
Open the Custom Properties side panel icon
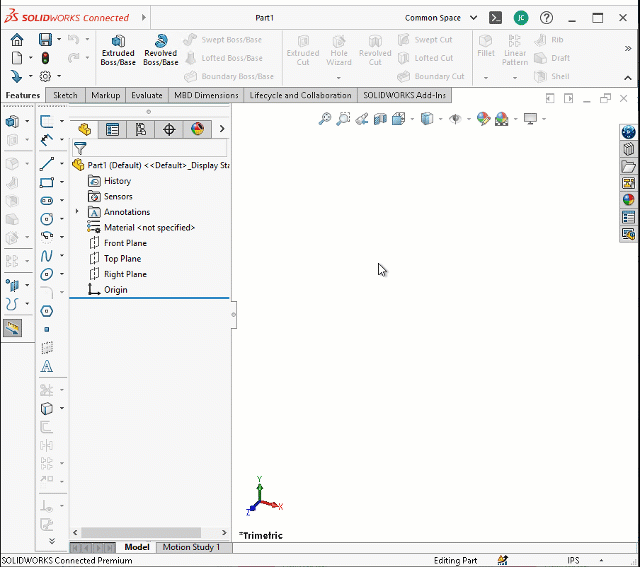point(629,217)
